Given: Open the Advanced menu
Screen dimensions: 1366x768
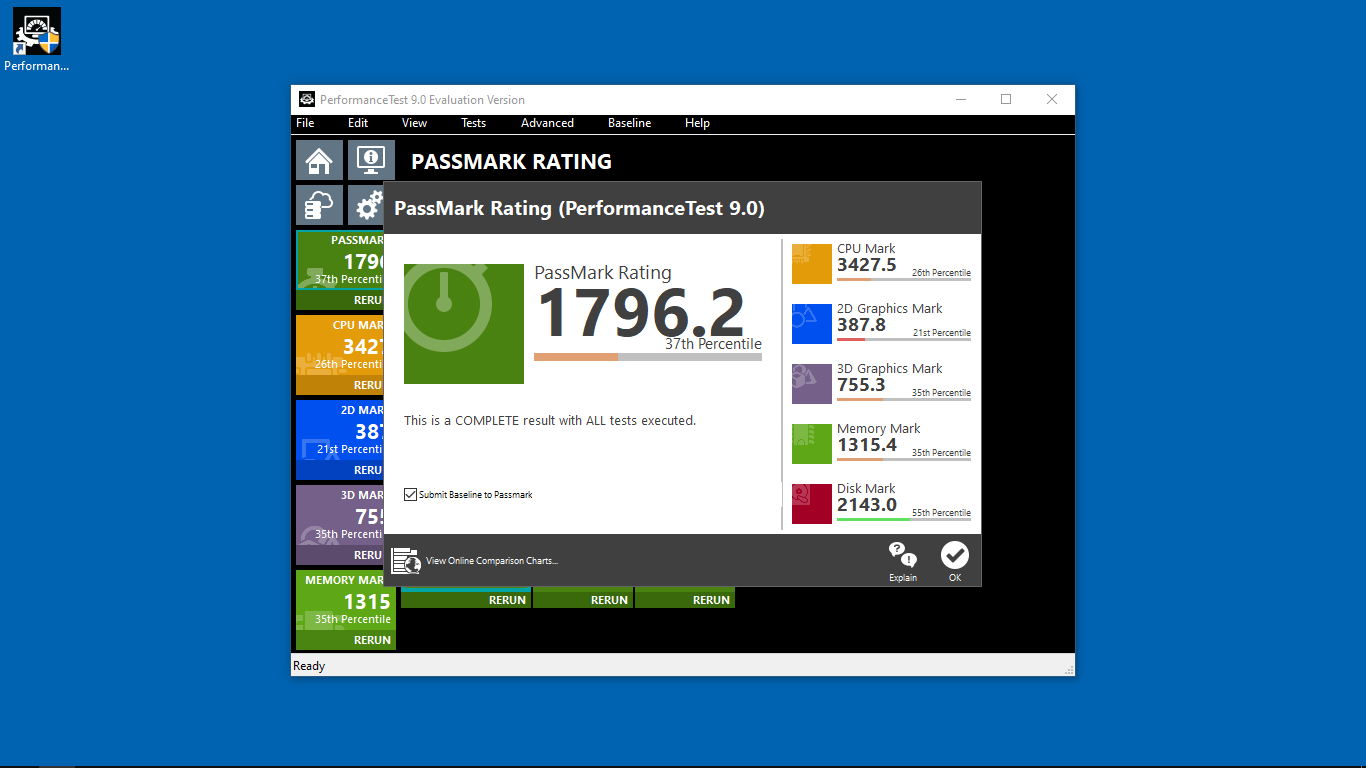Looking at the screenshot, I should coord(547,123).
